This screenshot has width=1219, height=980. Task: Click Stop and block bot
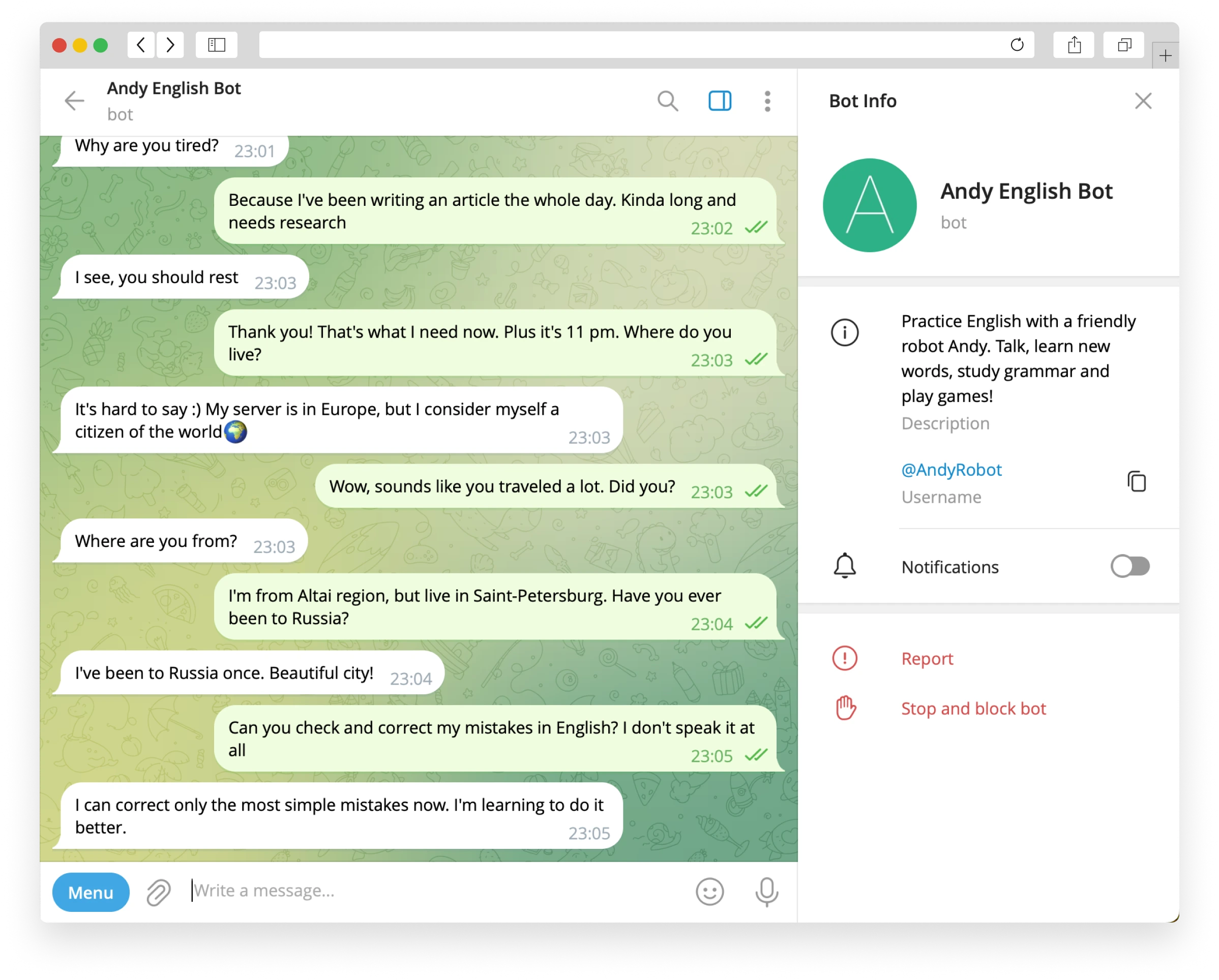pos(973,708)
